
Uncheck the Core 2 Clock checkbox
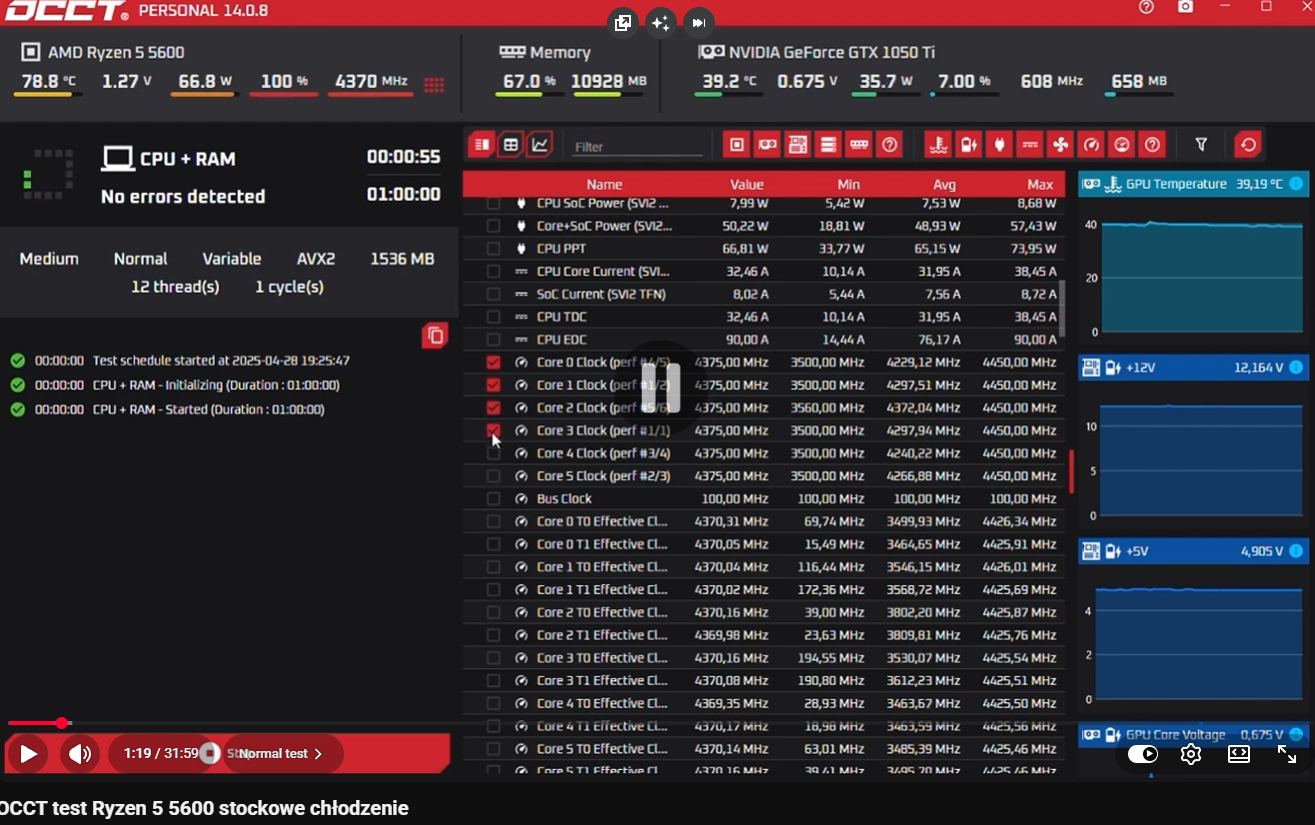[x=493, y=408]
